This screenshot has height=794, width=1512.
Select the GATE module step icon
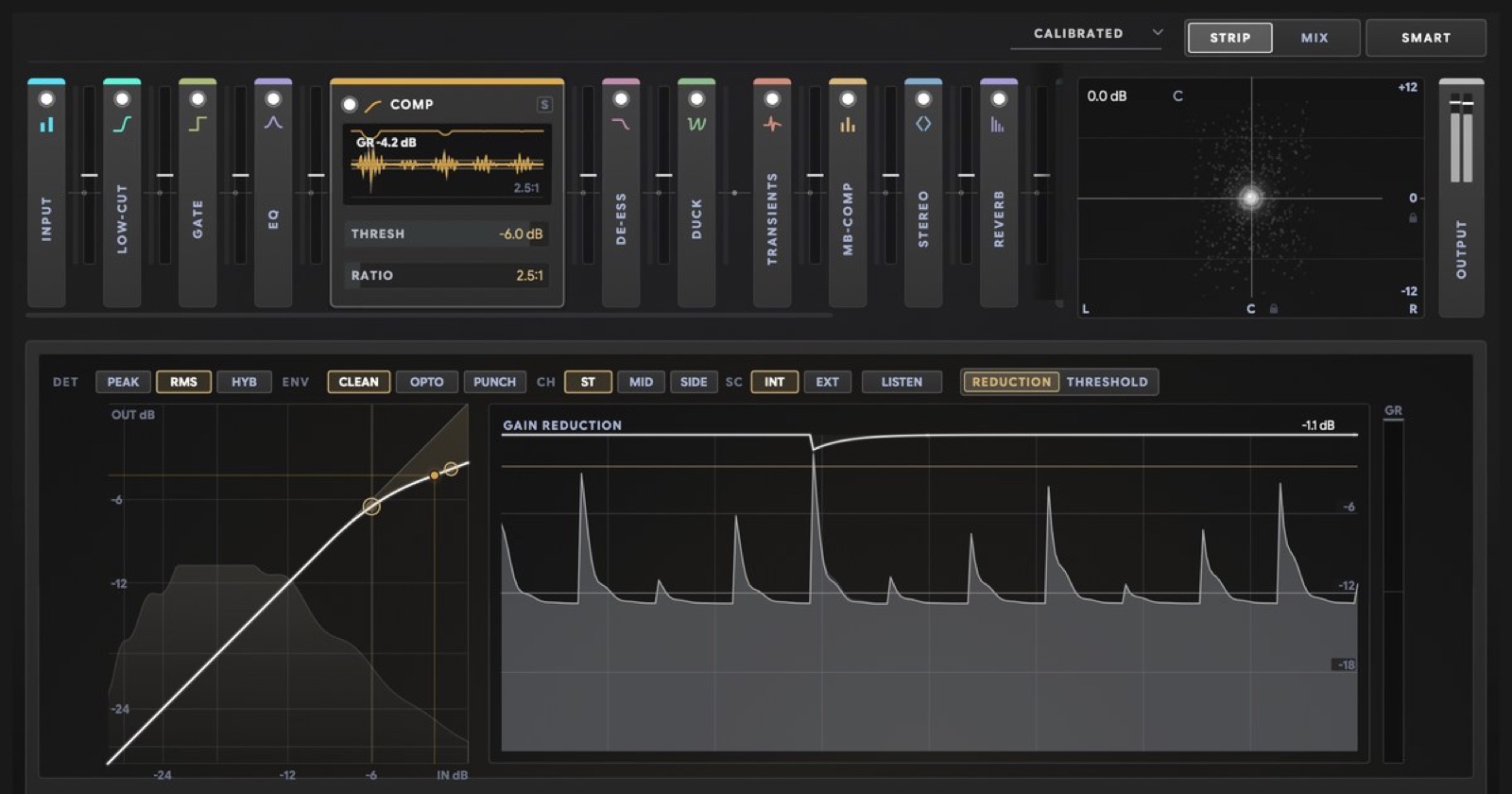[x=198, y=124]
